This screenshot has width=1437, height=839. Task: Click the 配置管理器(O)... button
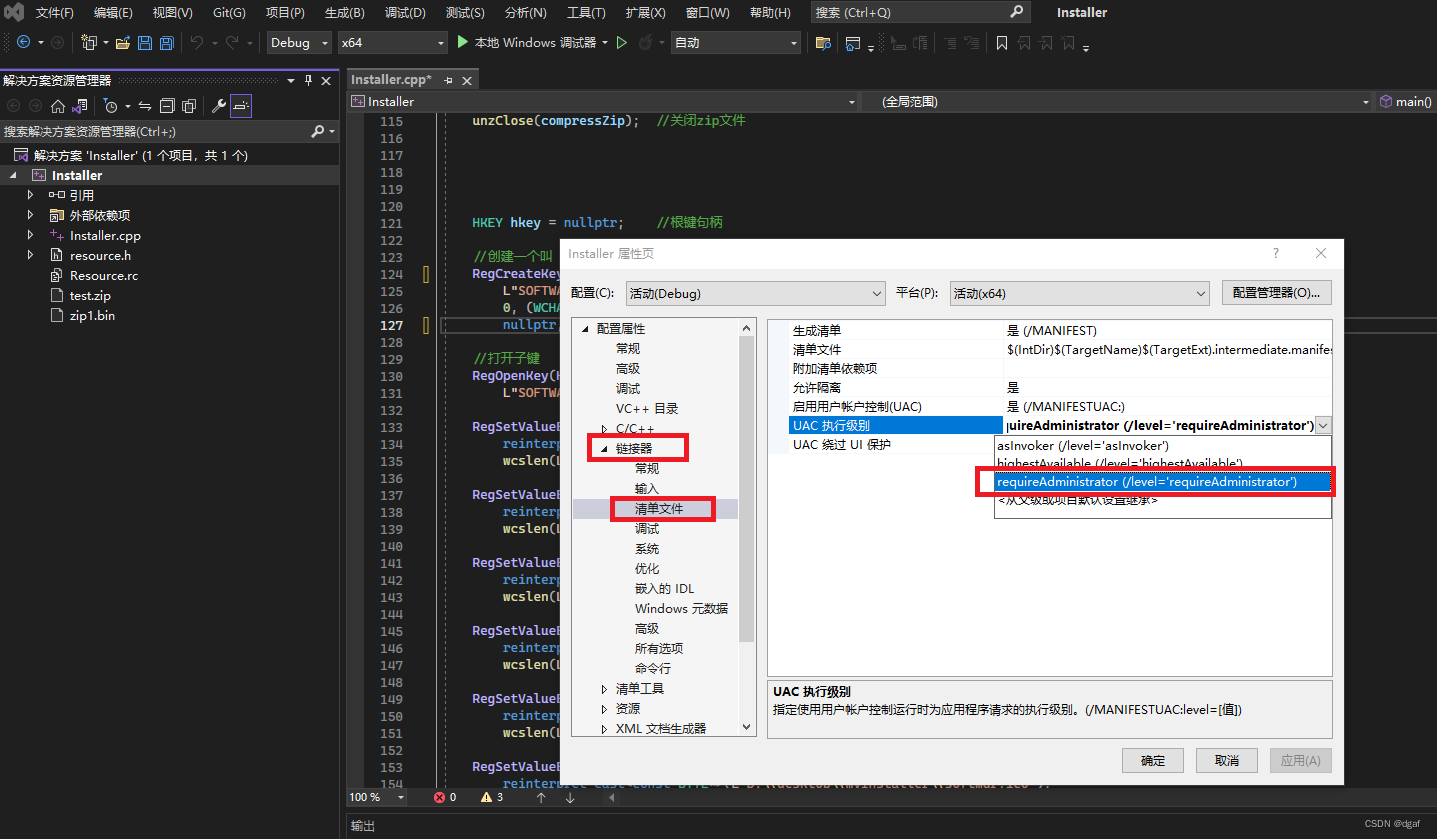1276,293
